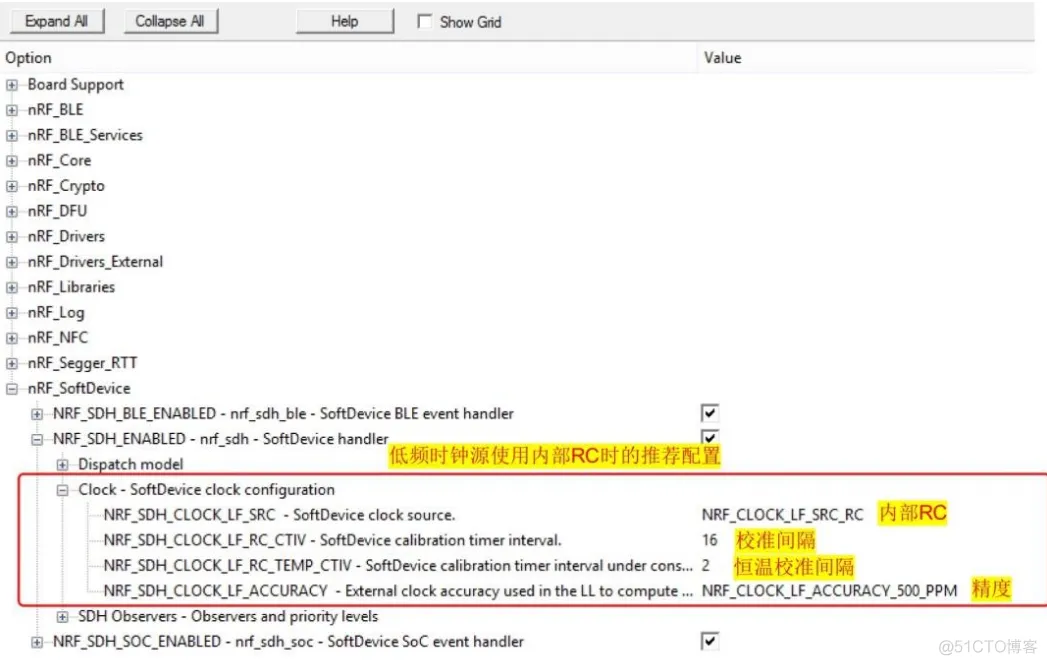Expand the nRF_NFC node
Screen dimensions: 1047x665
[12, 339]
